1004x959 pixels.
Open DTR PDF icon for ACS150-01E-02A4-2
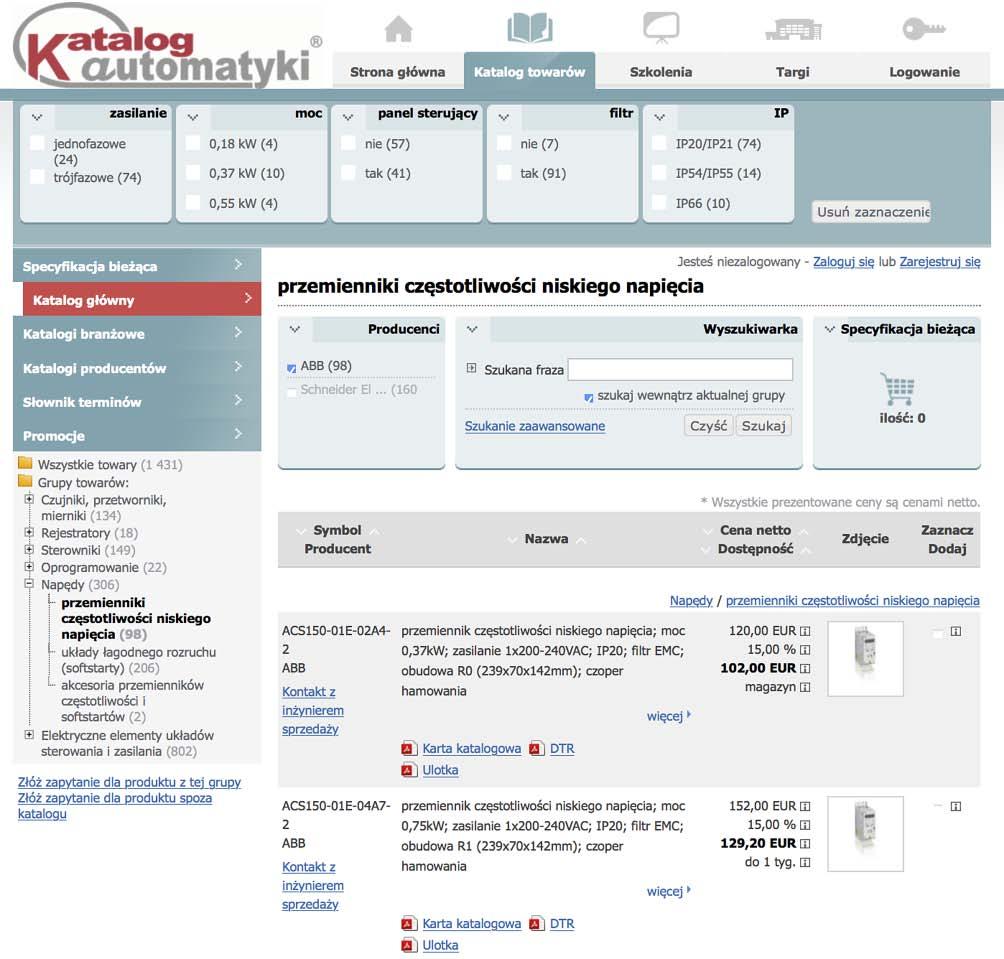click(x=537, y=748)
